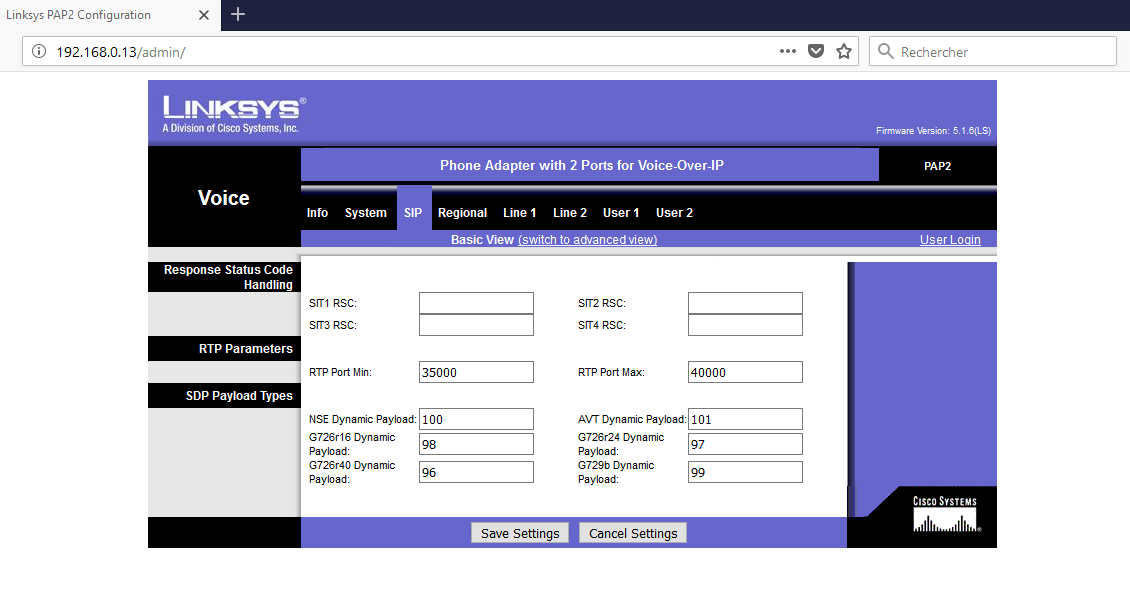The height and width of the screenshot is (592, 1130).
Task: Open the Info tab
Action: click(x=317, y=213)
